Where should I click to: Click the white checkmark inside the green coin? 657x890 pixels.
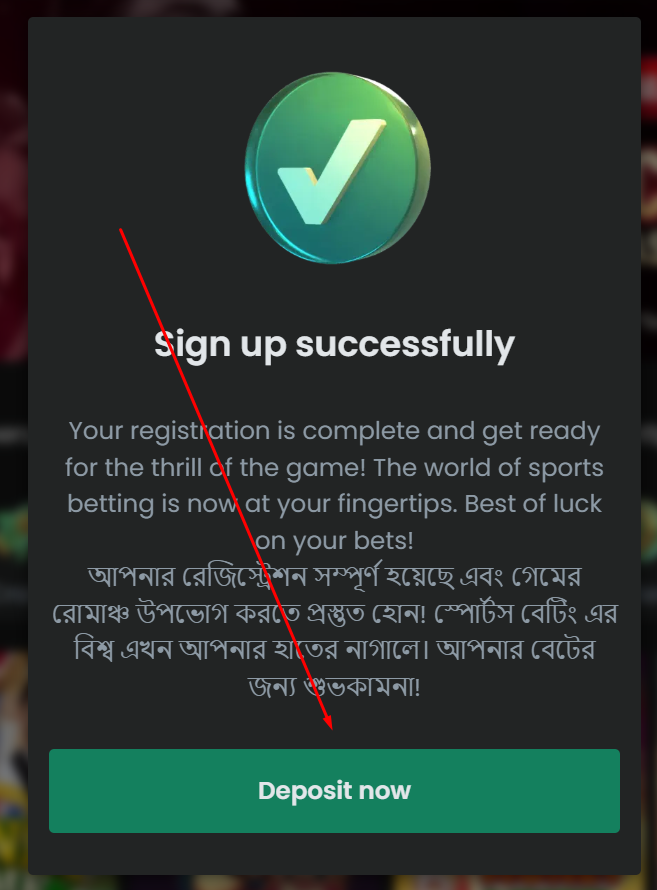(331, 171)
